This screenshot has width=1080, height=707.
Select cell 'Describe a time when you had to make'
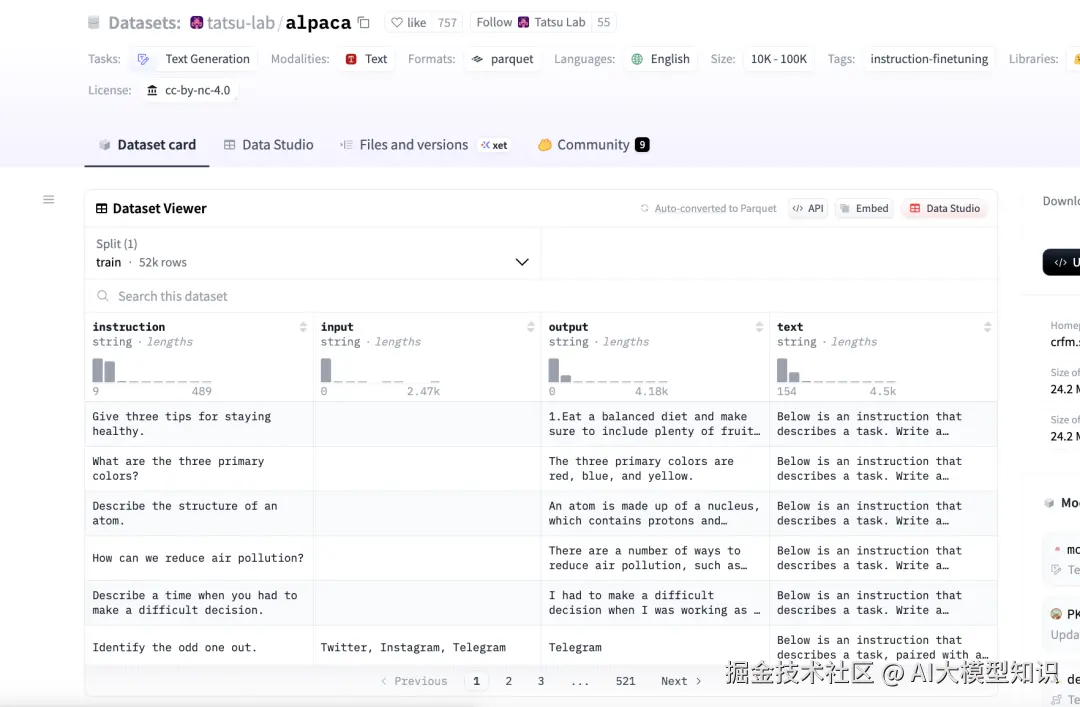click(199, 603)
